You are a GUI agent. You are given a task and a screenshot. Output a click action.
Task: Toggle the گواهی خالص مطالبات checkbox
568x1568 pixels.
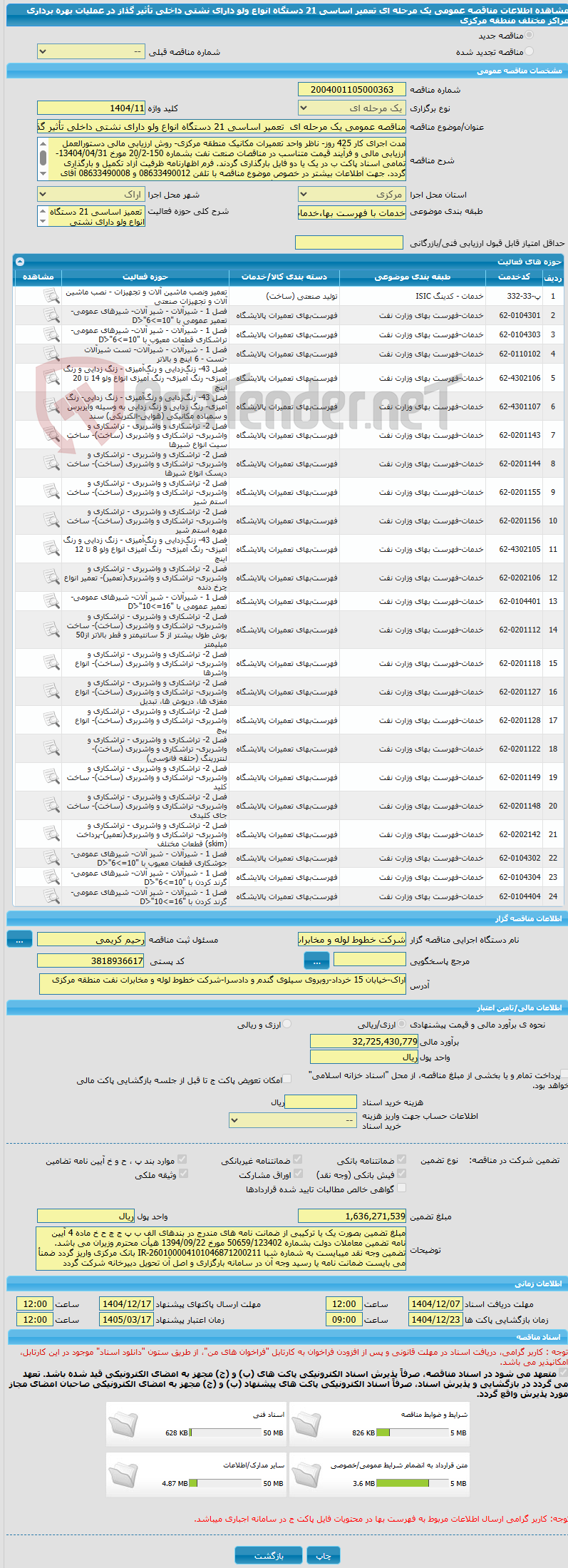[401, 1188]
